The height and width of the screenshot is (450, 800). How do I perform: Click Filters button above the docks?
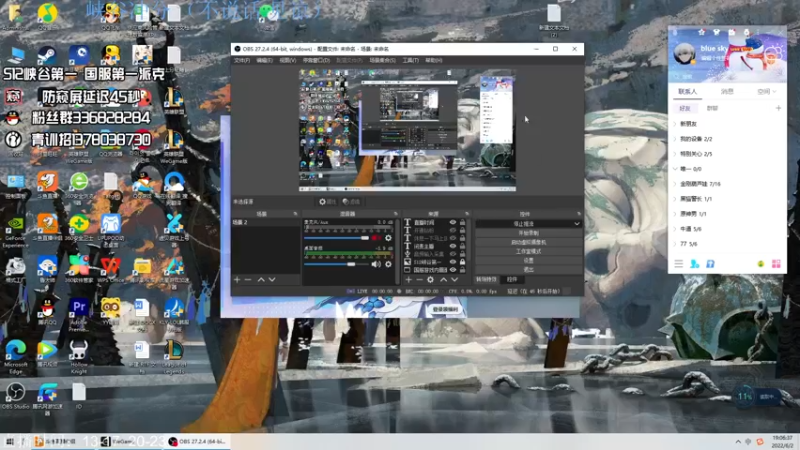351,202
